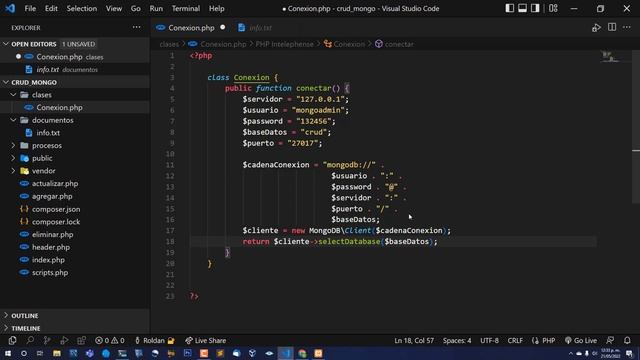
Task: Open the Run menu
Action: point(156,8)
